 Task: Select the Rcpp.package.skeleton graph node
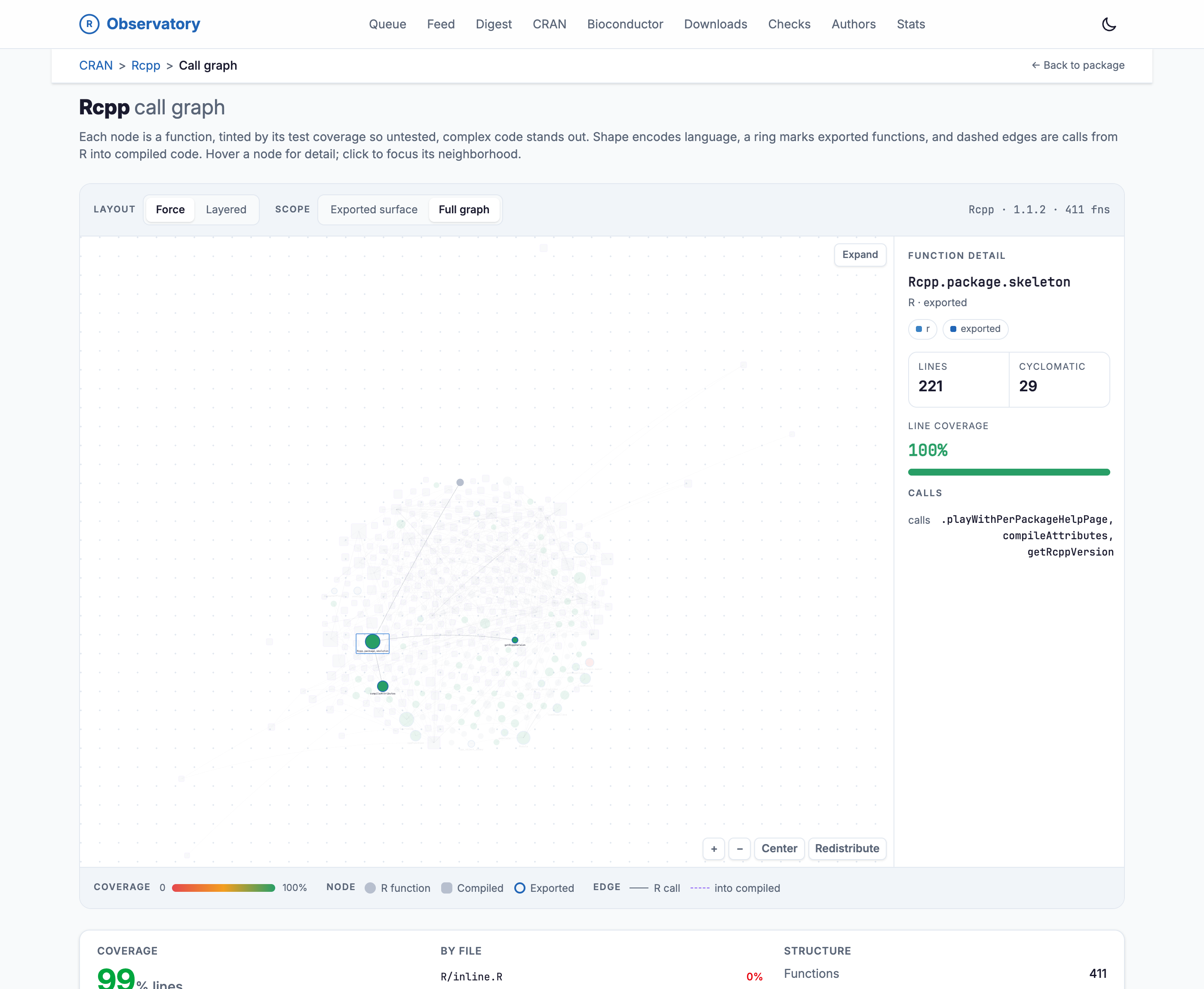(x=372, y=642)
